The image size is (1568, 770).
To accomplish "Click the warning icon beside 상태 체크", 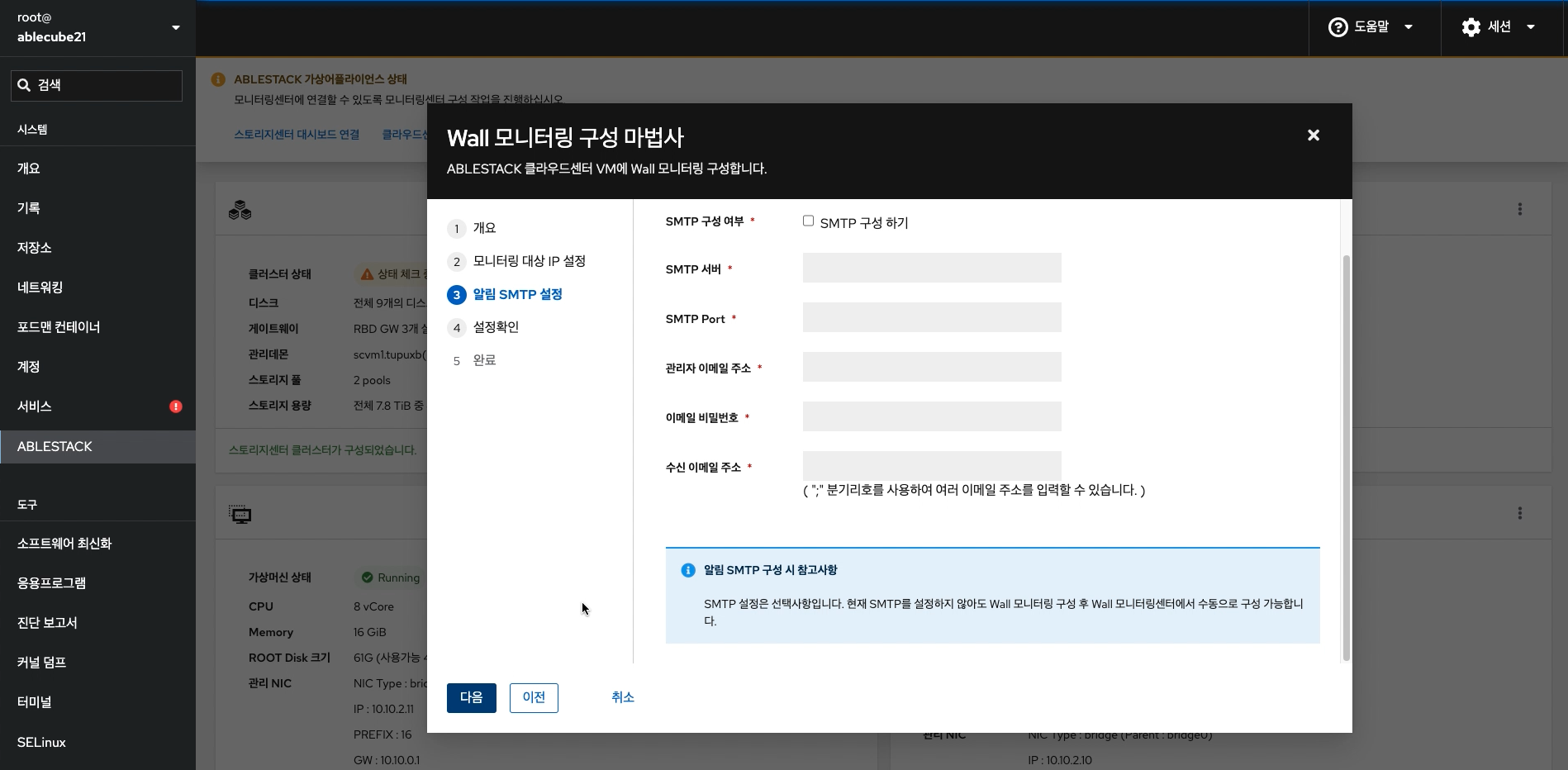I will [x=367, y=273].
